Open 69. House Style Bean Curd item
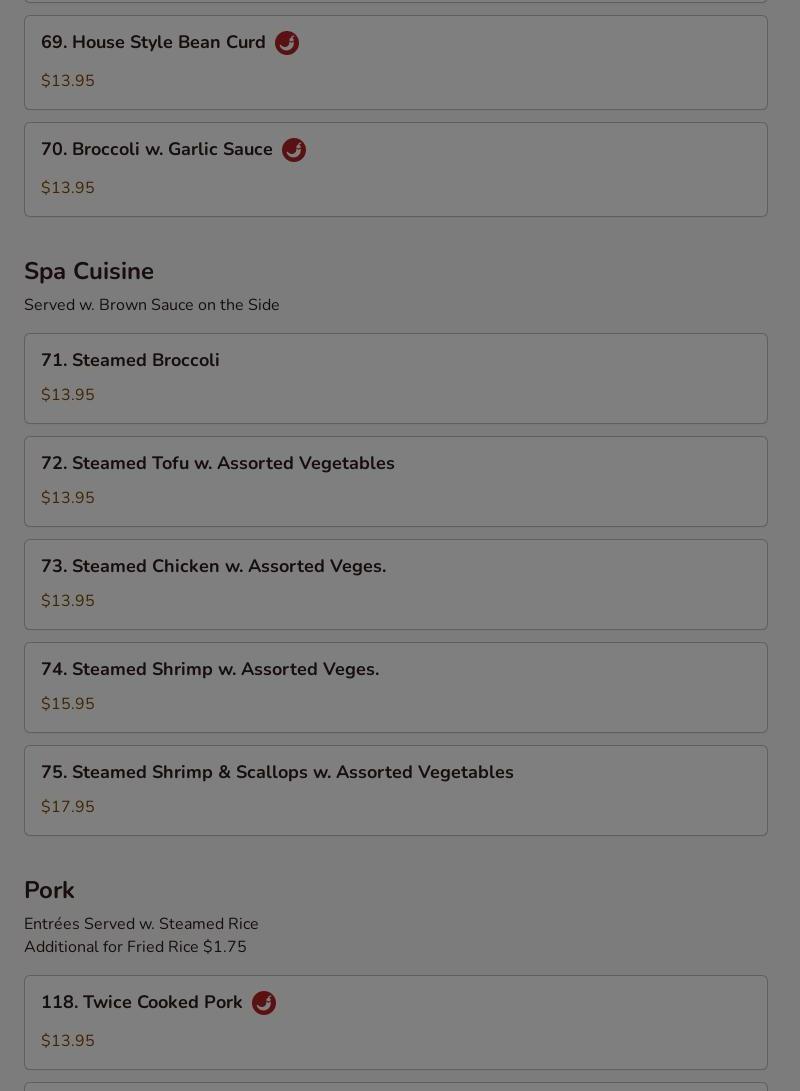800x1091 pixels. (396, 63)
